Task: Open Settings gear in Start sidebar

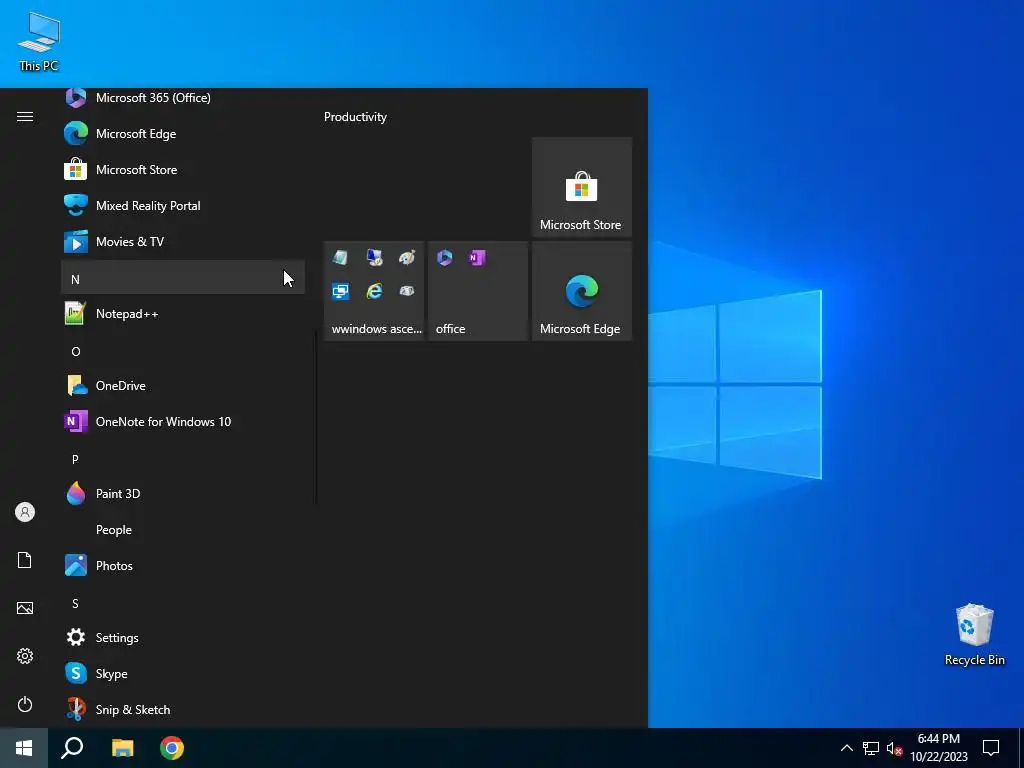Action: [x=25, y=656]
